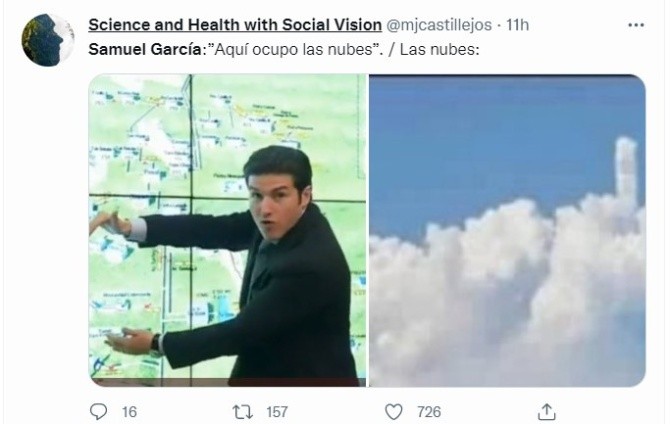Click the reply count 16

(128, 411)
